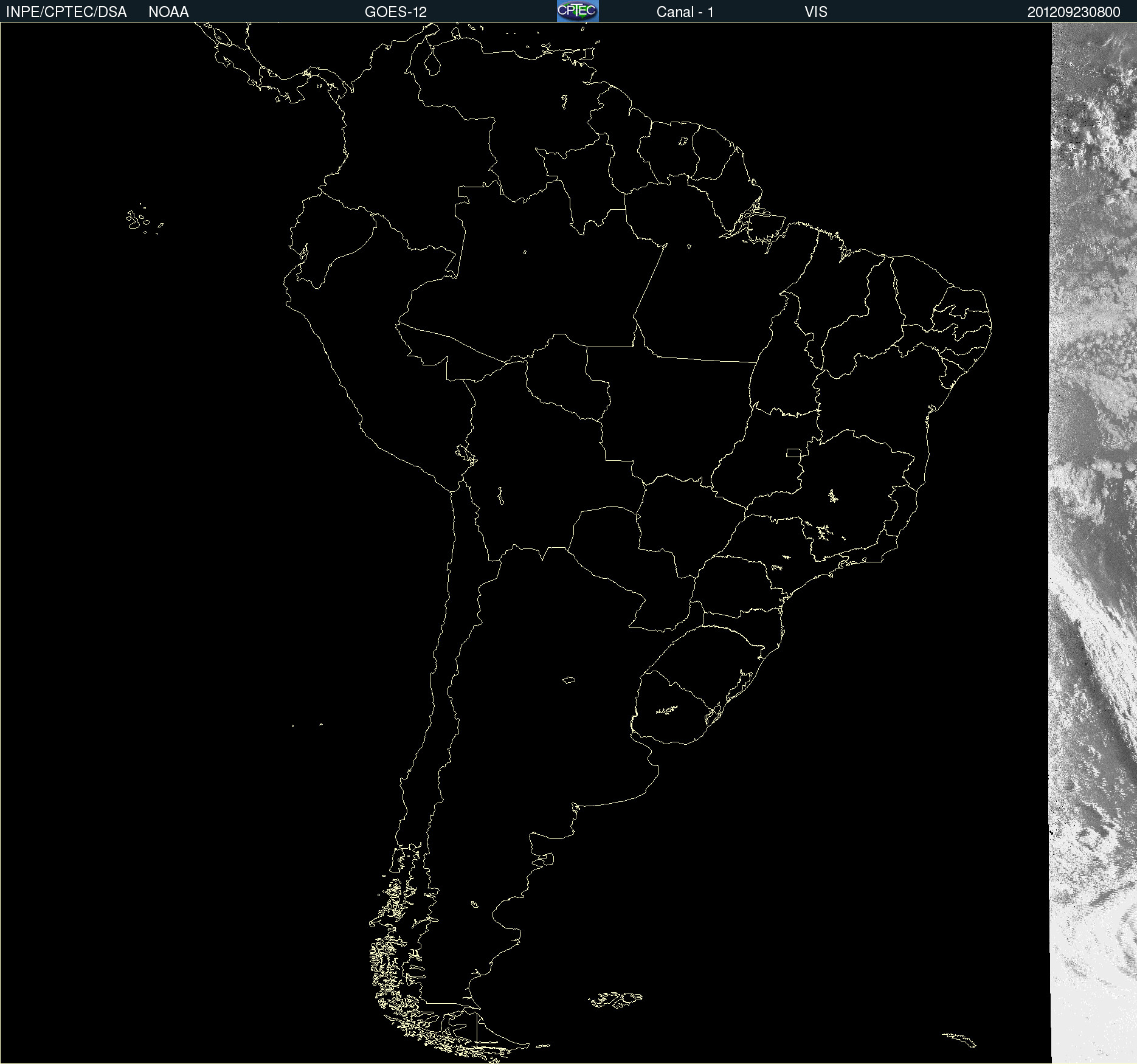
Task: Click the GOES-12 satellite label
Action: point(396,12)
